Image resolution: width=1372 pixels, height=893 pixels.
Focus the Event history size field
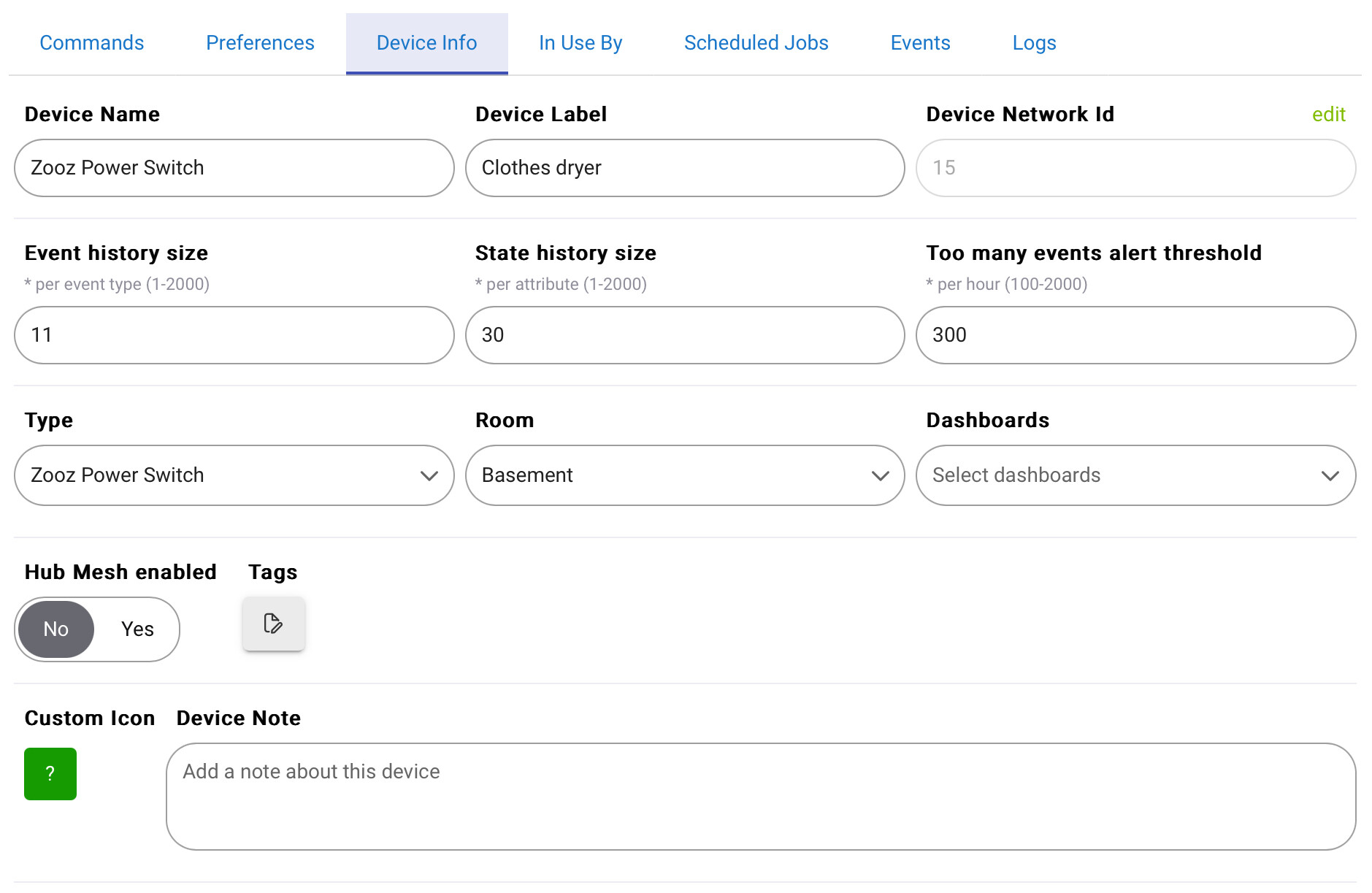click(x=234, y=335)
